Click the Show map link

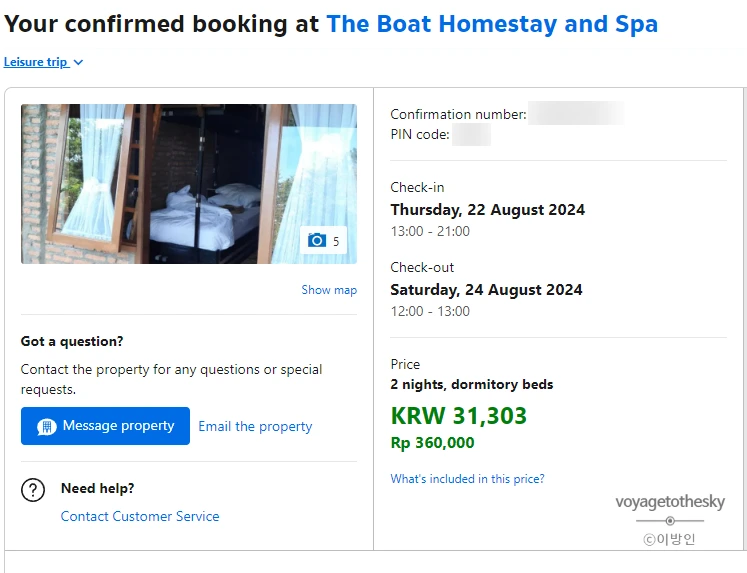[329, 290]
